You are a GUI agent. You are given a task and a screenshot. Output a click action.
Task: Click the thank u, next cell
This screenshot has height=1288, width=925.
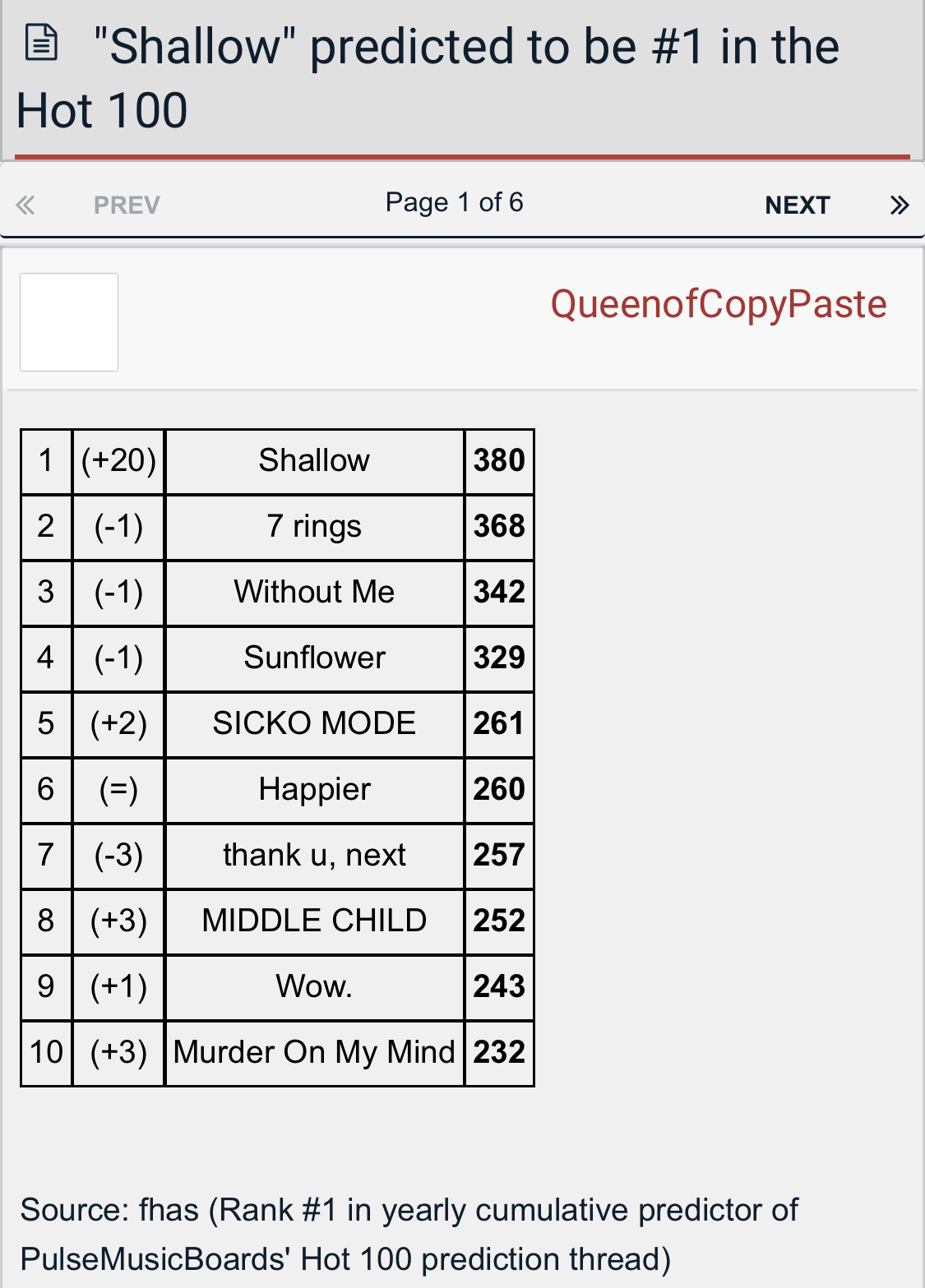314,856
